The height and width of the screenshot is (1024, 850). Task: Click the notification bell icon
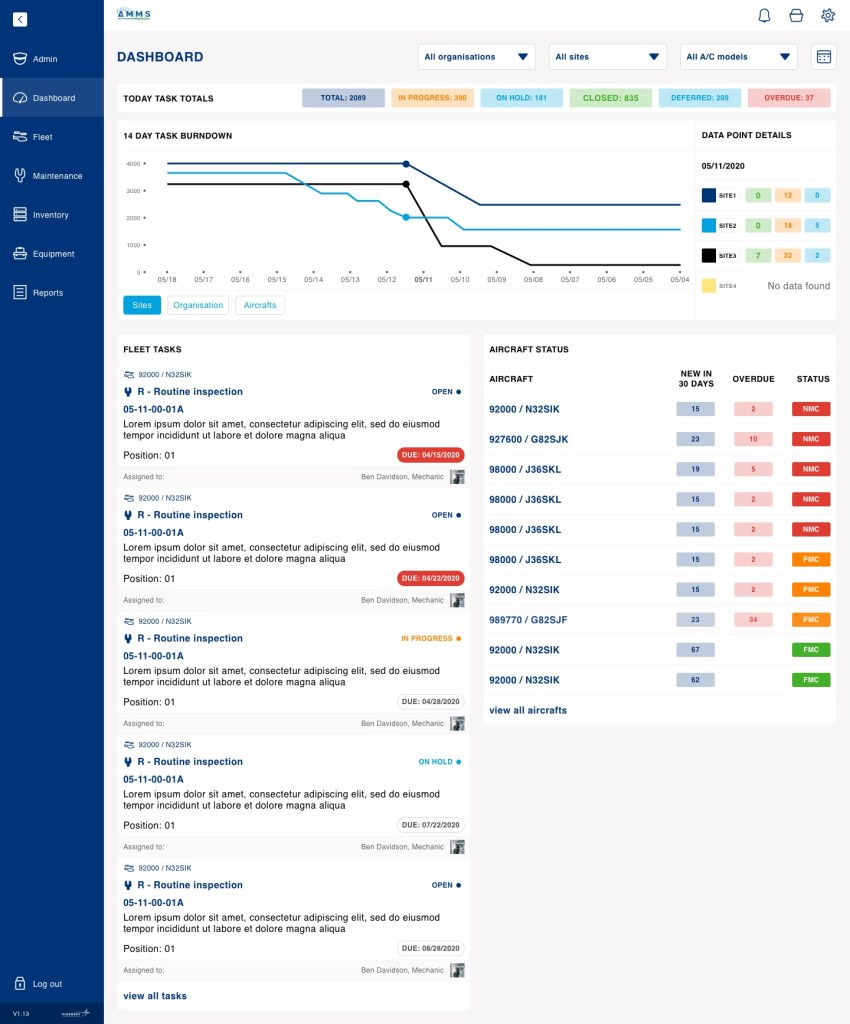click(764, 15)
